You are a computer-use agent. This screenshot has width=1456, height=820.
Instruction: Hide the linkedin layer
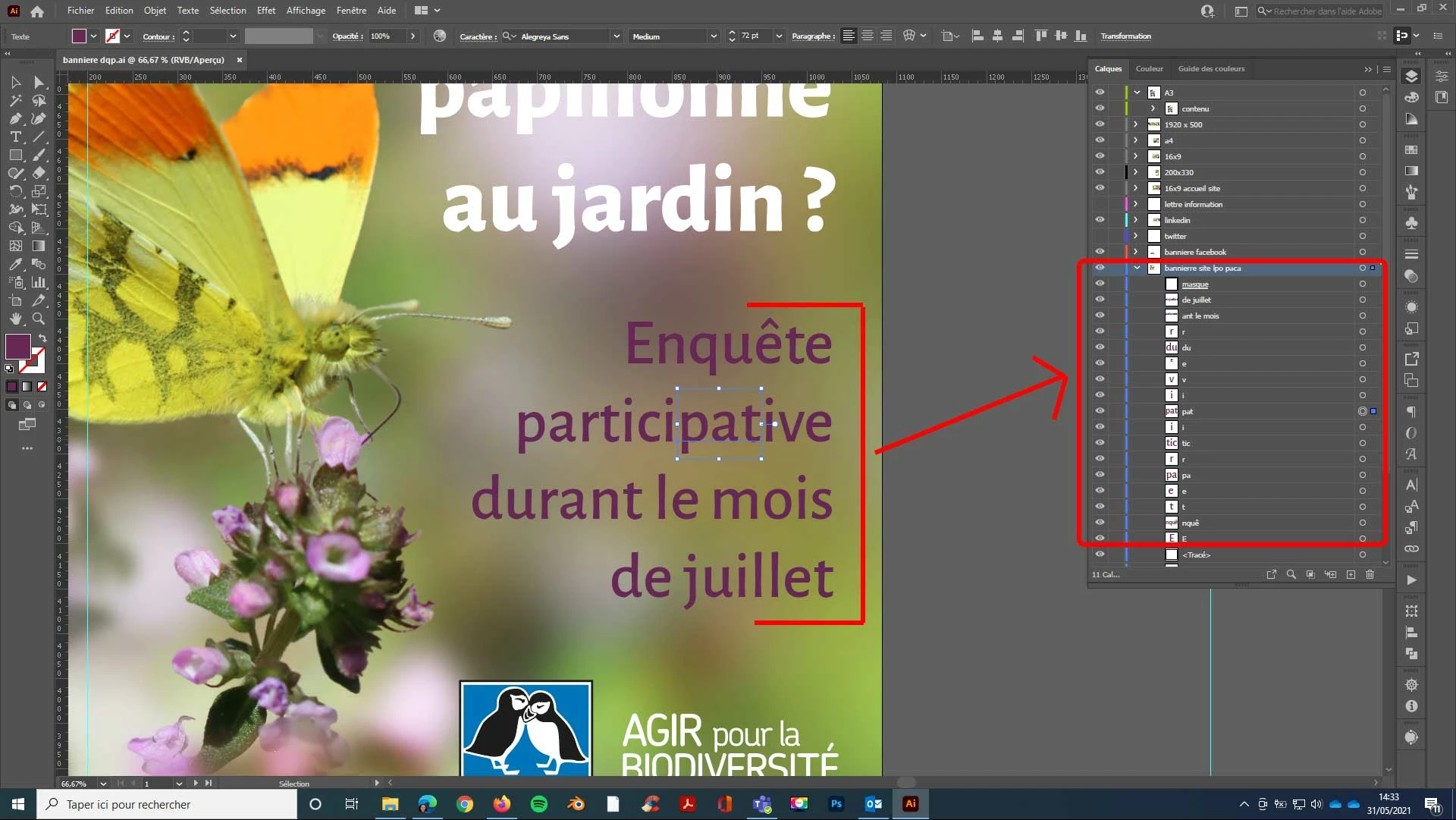1100,220
